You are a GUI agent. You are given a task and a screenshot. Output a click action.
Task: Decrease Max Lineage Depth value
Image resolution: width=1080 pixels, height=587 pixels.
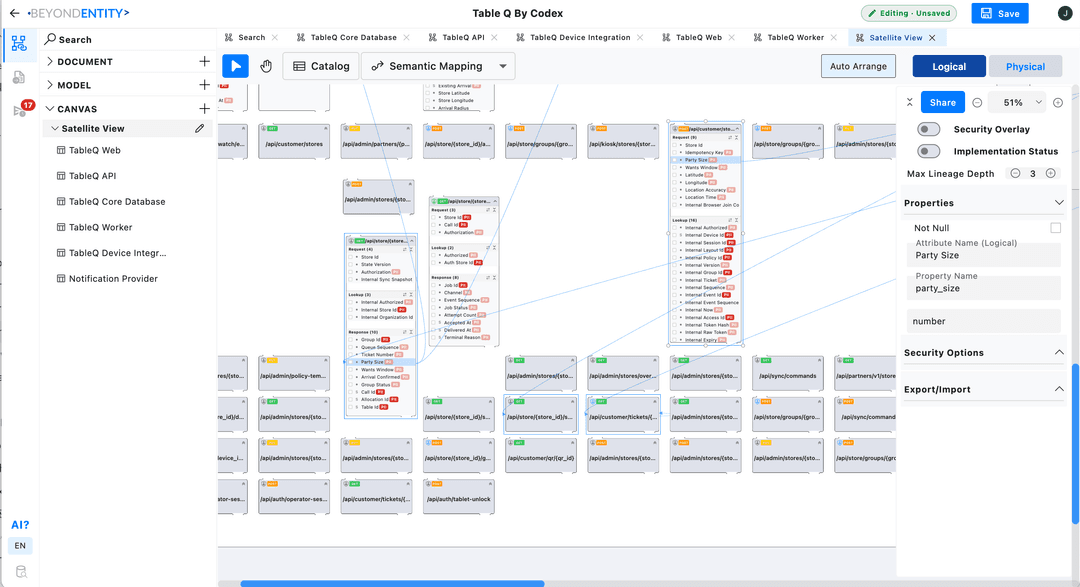pos(1015,174)
